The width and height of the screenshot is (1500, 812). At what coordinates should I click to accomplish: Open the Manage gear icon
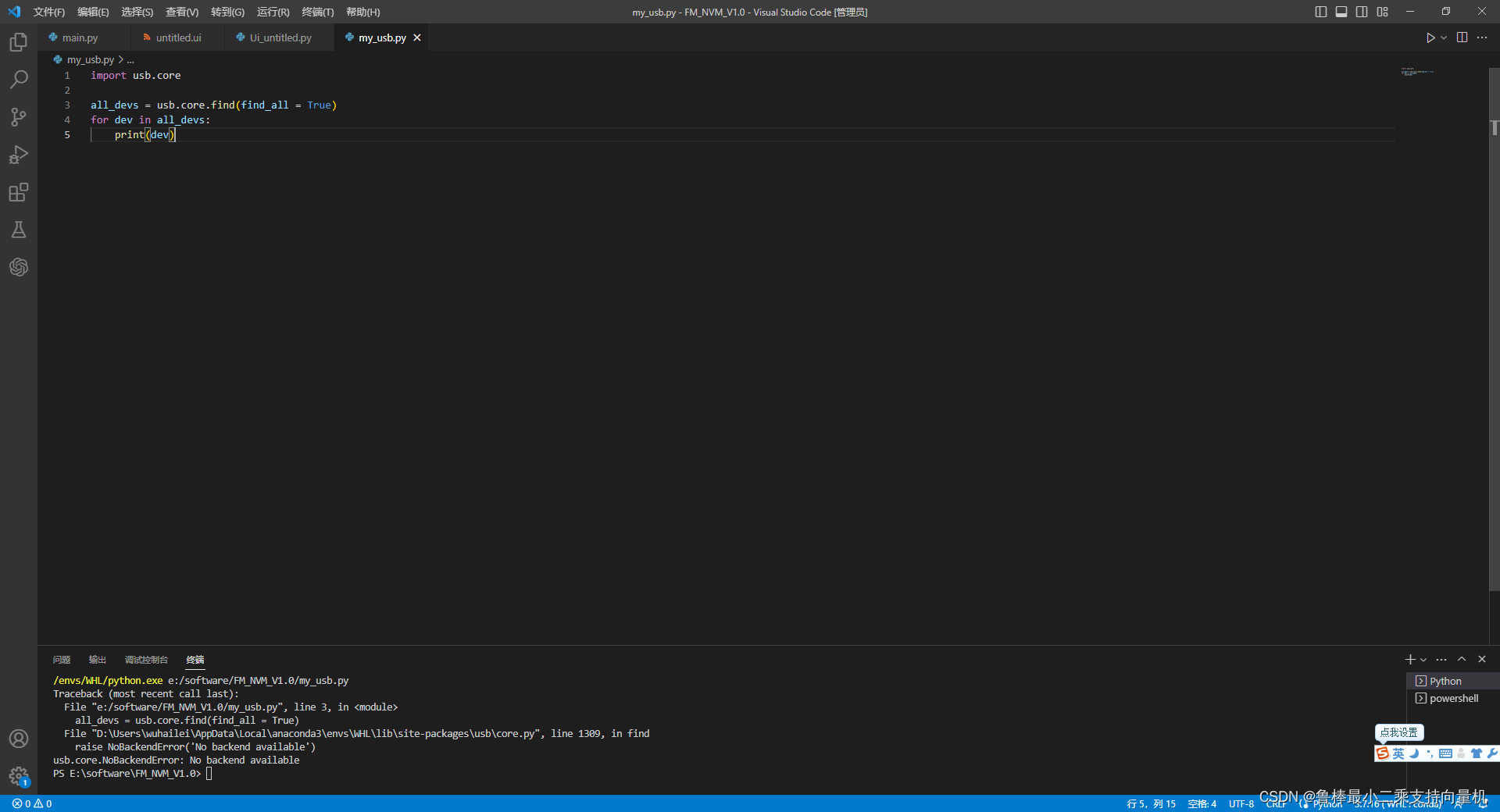[19, 776]
